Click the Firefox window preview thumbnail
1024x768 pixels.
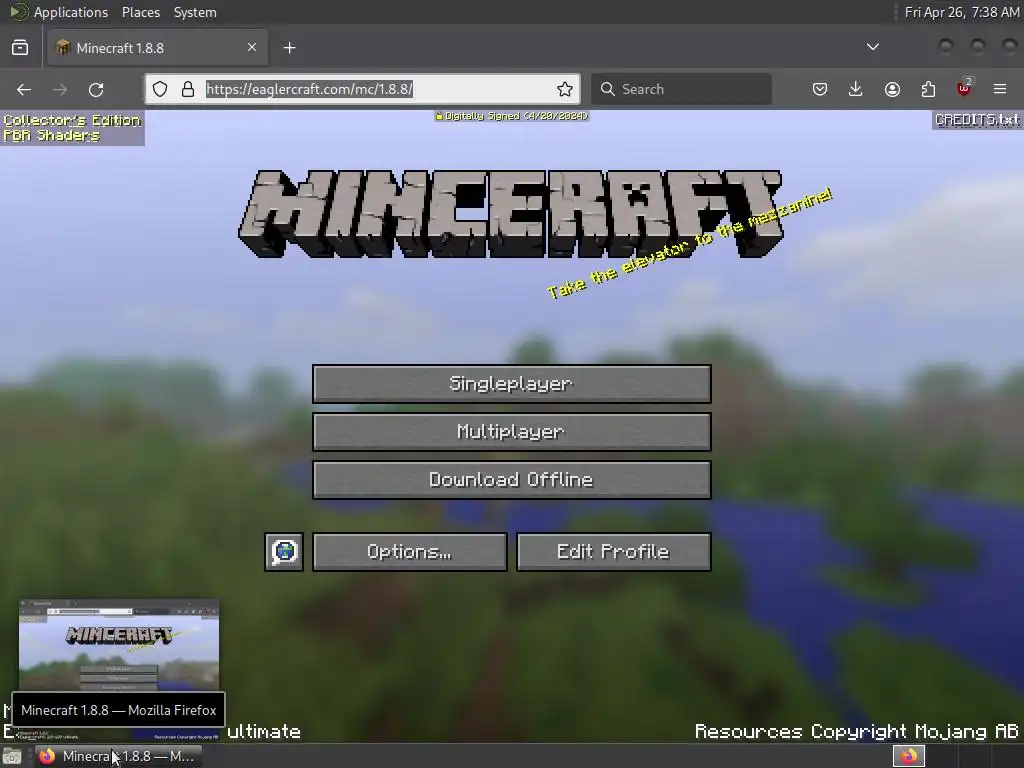coord(119,645)
